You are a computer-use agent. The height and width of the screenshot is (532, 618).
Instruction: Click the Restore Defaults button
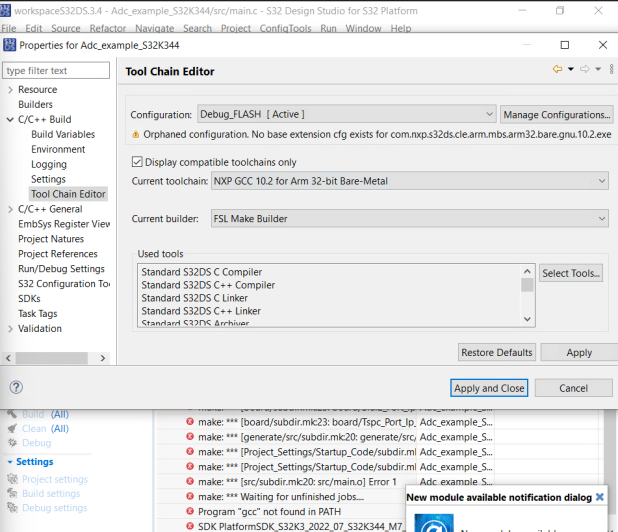click(497, 352)
